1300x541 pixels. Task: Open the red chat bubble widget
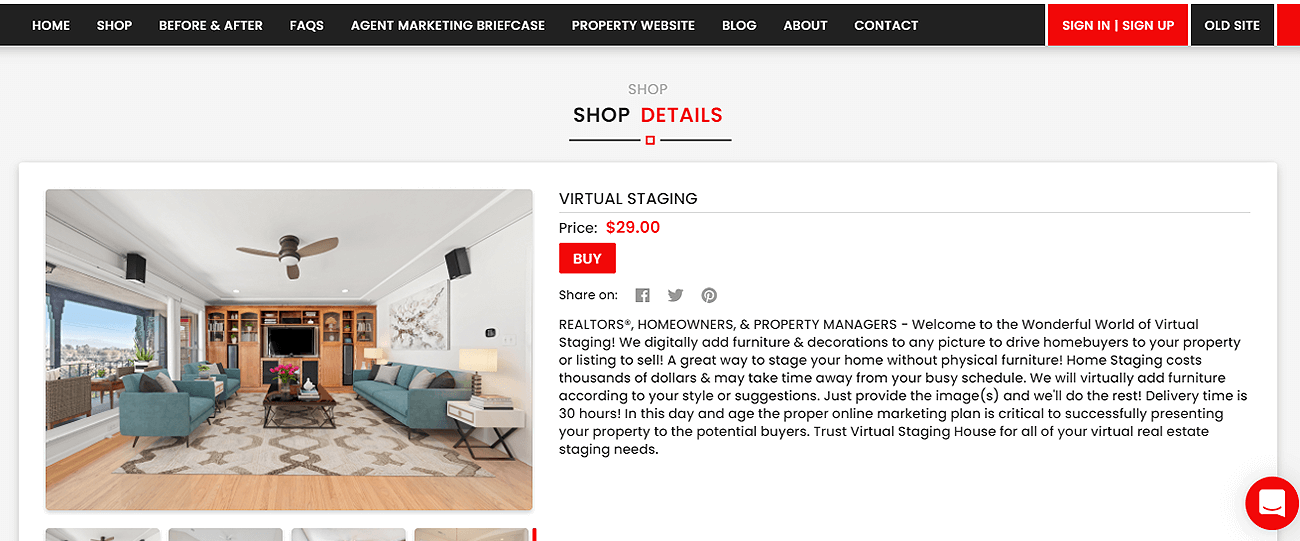point(1271,503)
